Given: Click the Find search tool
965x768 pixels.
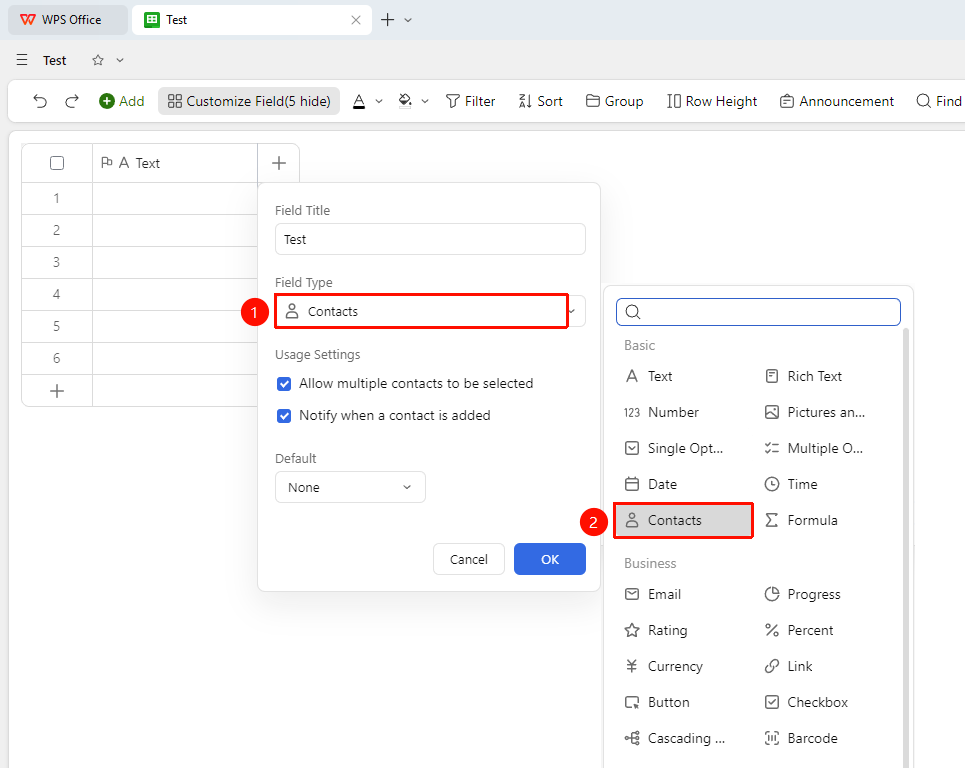Looking at the screenshot, I should click(x=939, y=101).
